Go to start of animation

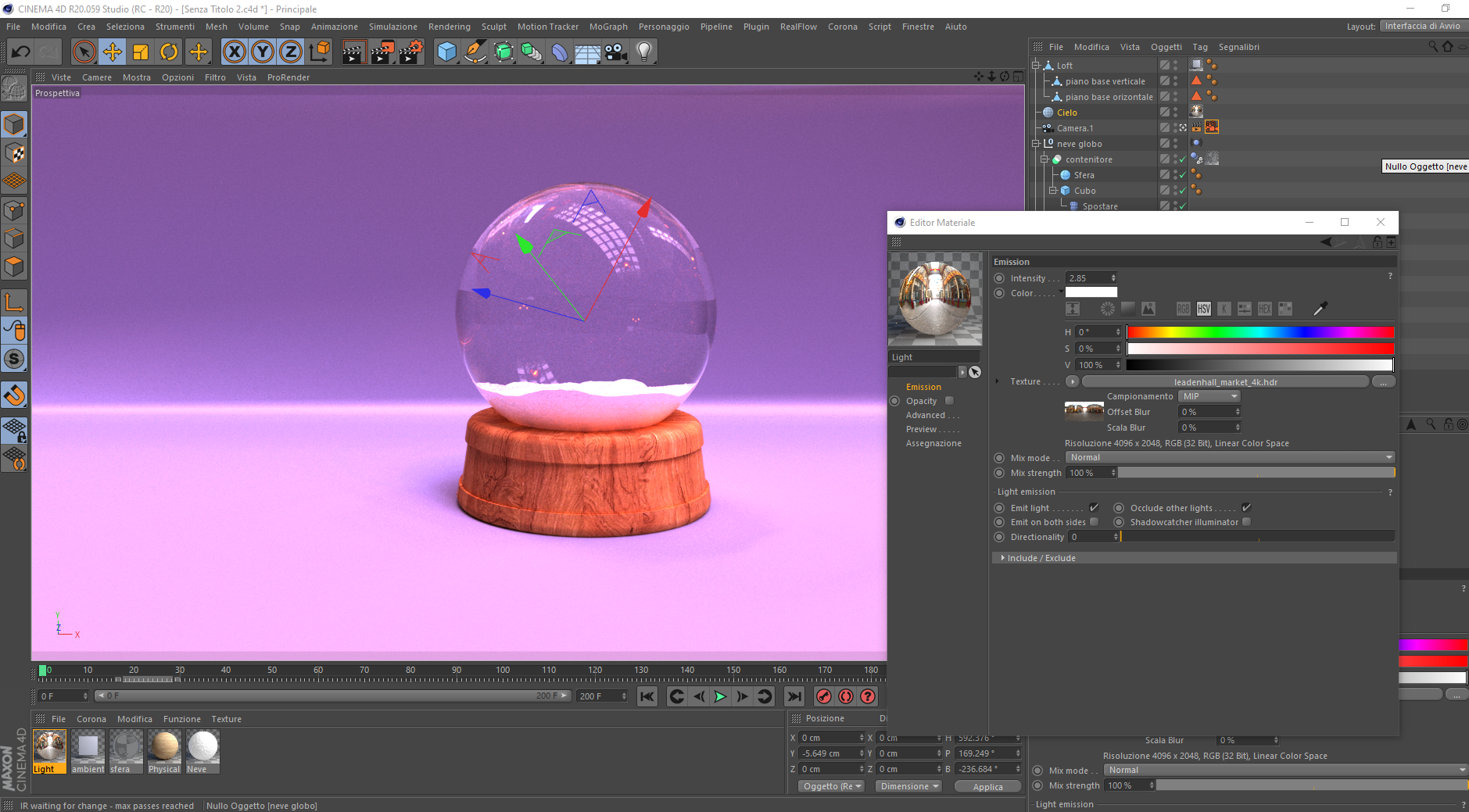click(x=647, y=696)
